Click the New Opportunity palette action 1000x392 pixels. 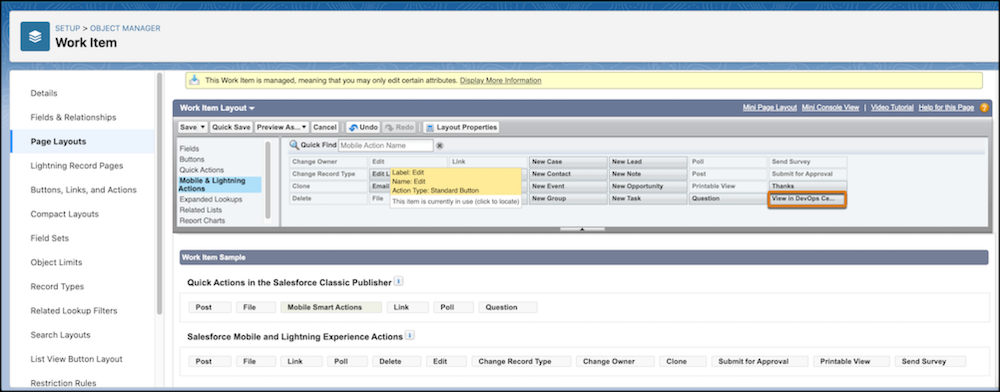tap(647, 186)
